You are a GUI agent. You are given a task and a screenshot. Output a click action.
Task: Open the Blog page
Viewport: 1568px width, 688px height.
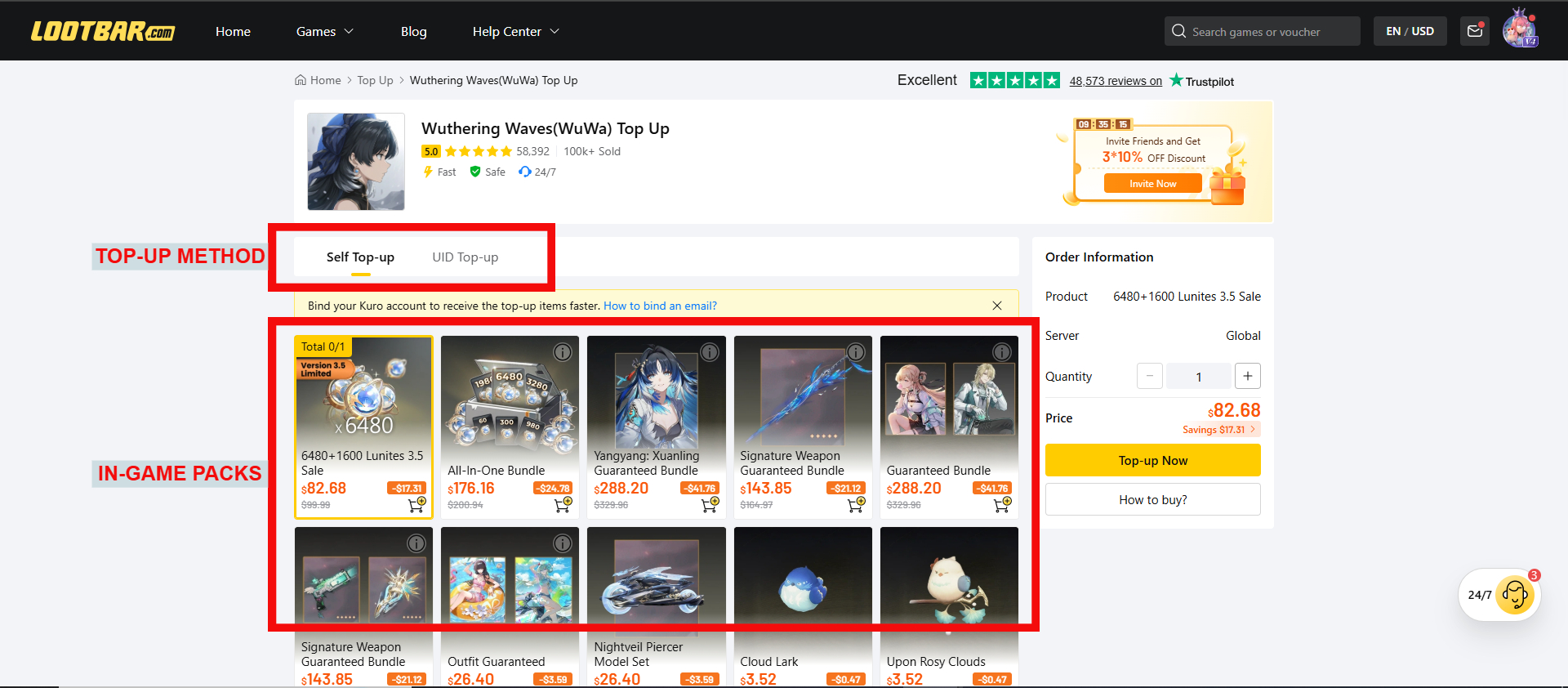413,31
